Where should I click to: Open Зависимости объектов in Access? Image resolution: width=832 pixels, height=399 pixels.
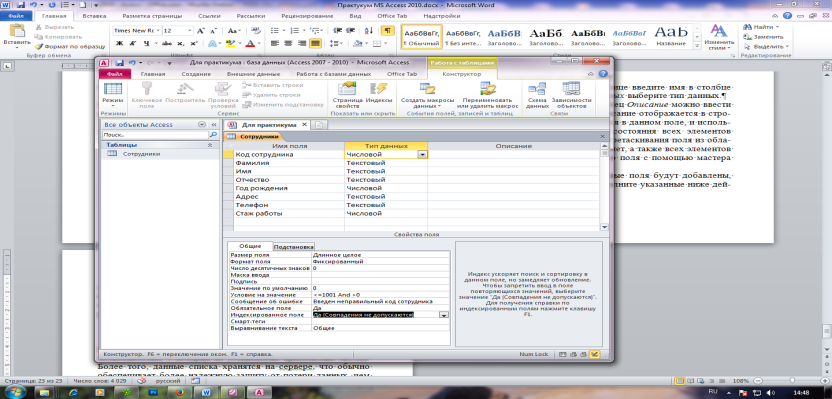571,94
